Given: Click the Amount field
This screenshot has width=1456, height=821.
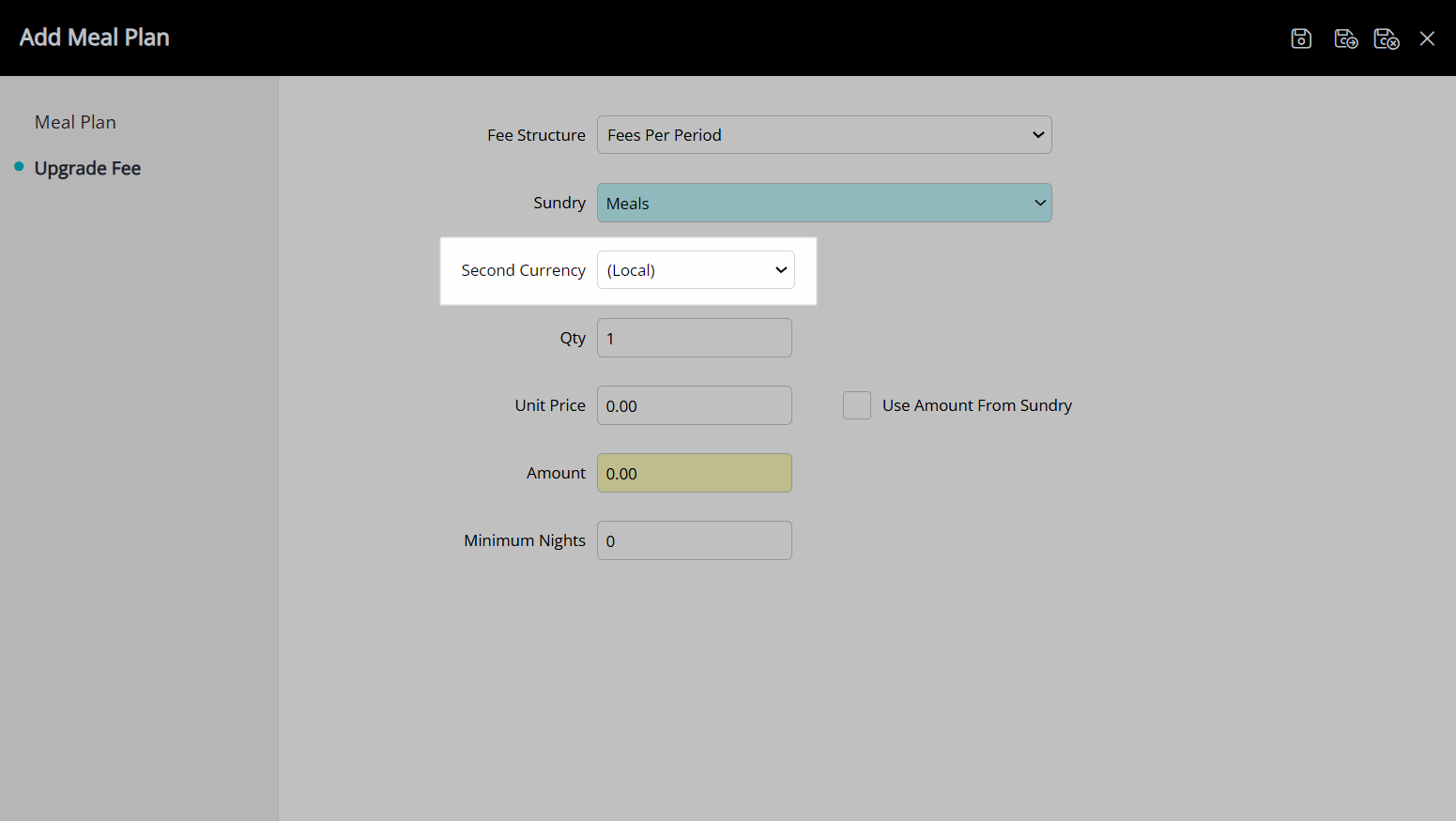Looking at the screenshot, I should coord(695,473).
